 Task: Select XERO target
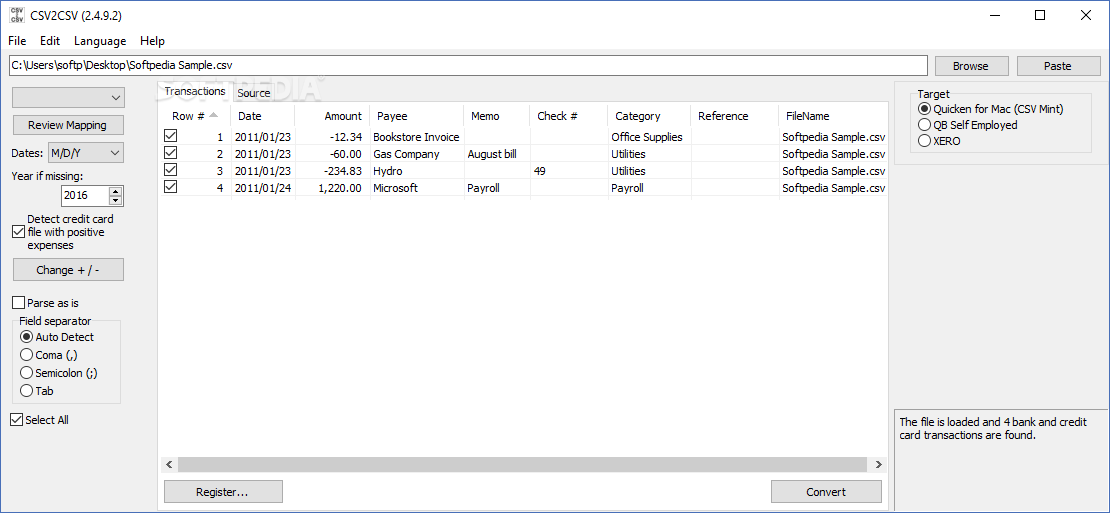924,141
